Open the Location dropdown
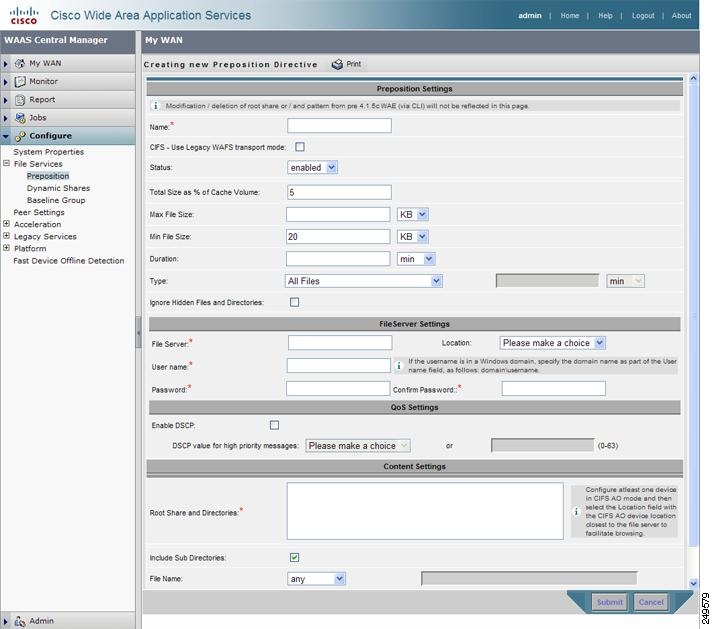The width and height of the screenshot is (712, 629). click(x=553, y=343)
